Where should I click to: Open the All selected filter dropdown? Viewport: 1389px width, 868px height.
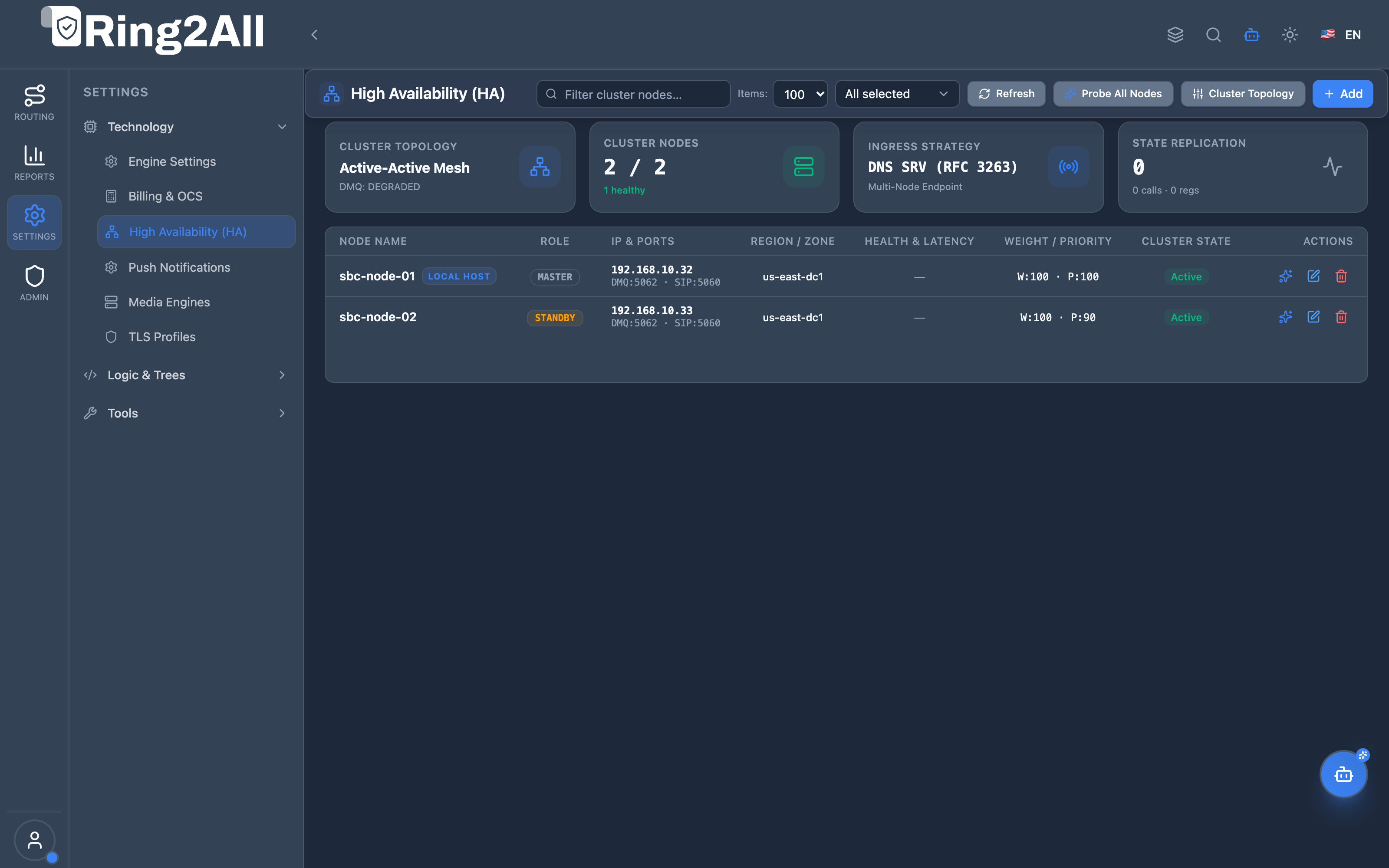(x=897, y=94)
